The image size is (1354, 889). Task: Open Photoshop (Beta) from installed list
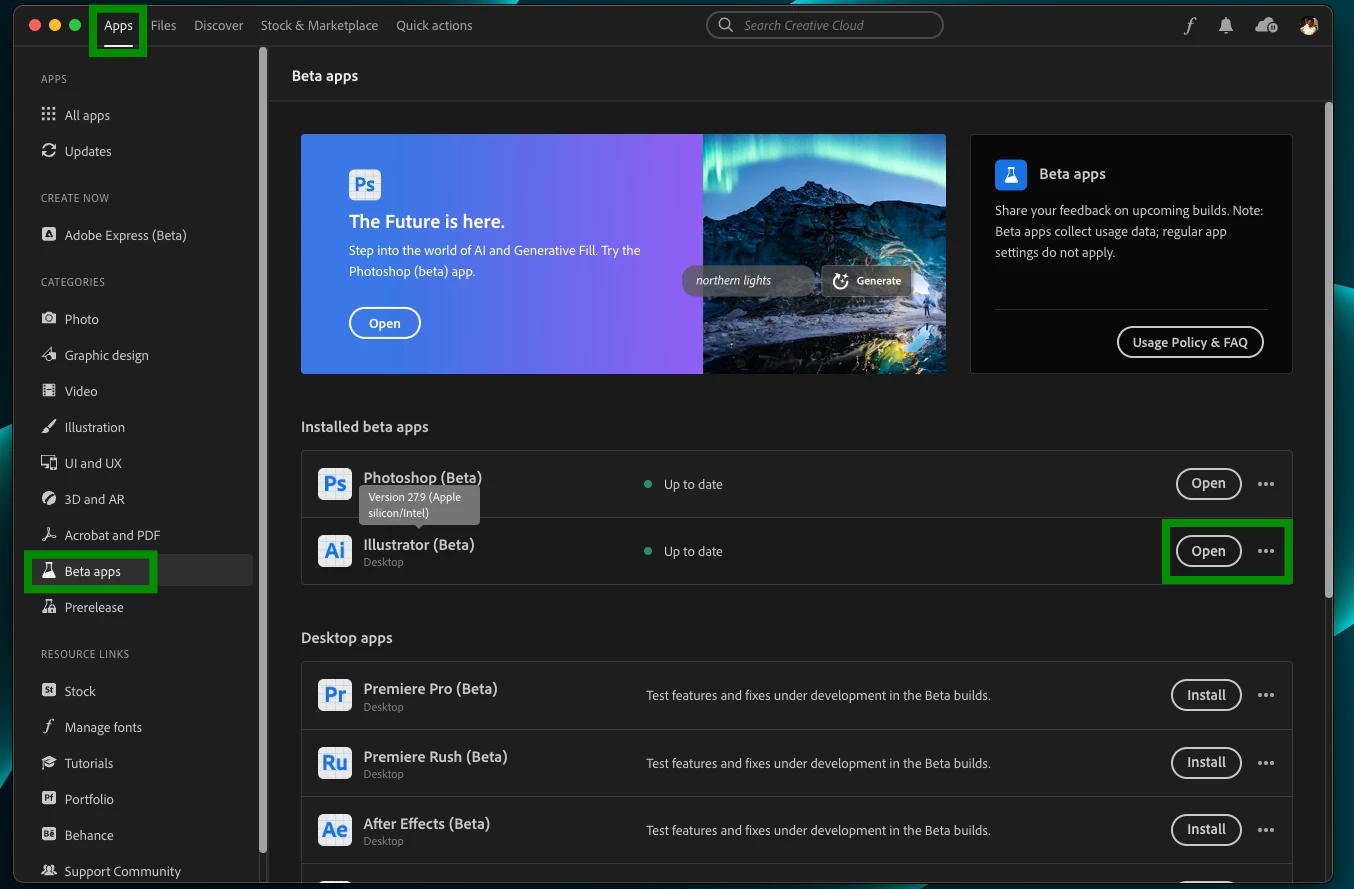[1208, 484]
